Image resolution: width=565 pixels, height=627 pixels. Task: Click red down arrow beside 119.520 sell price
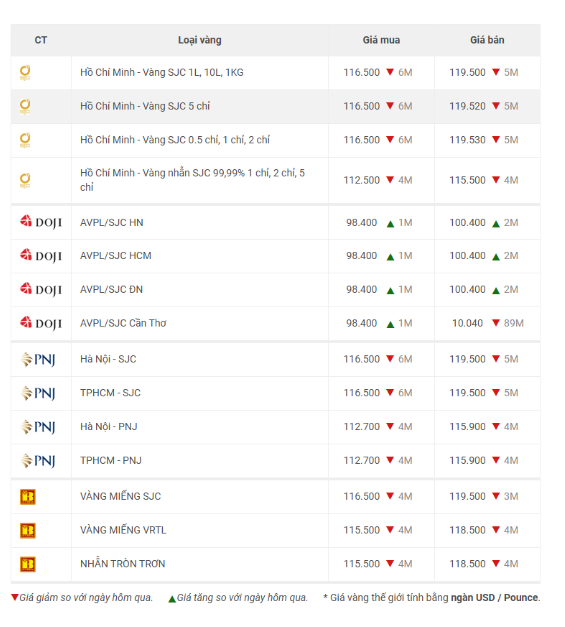496,106
